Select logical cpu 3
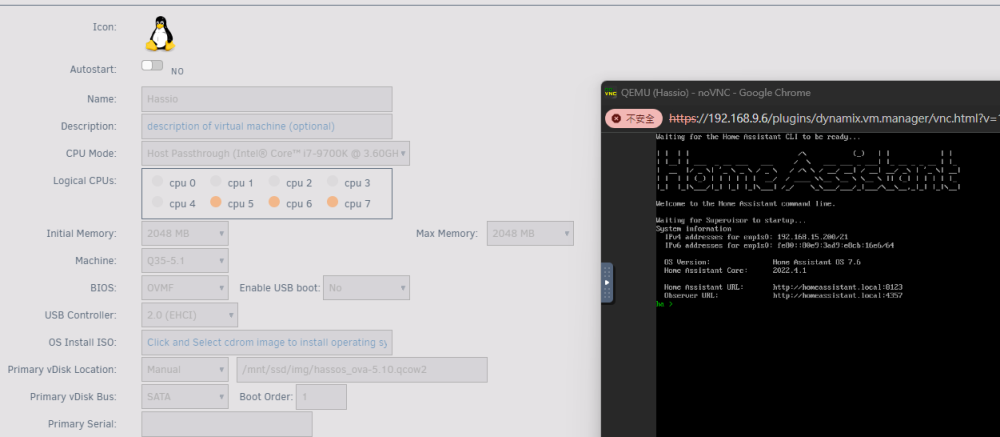This screenshot has width=1000, height=437. point(332,181)
